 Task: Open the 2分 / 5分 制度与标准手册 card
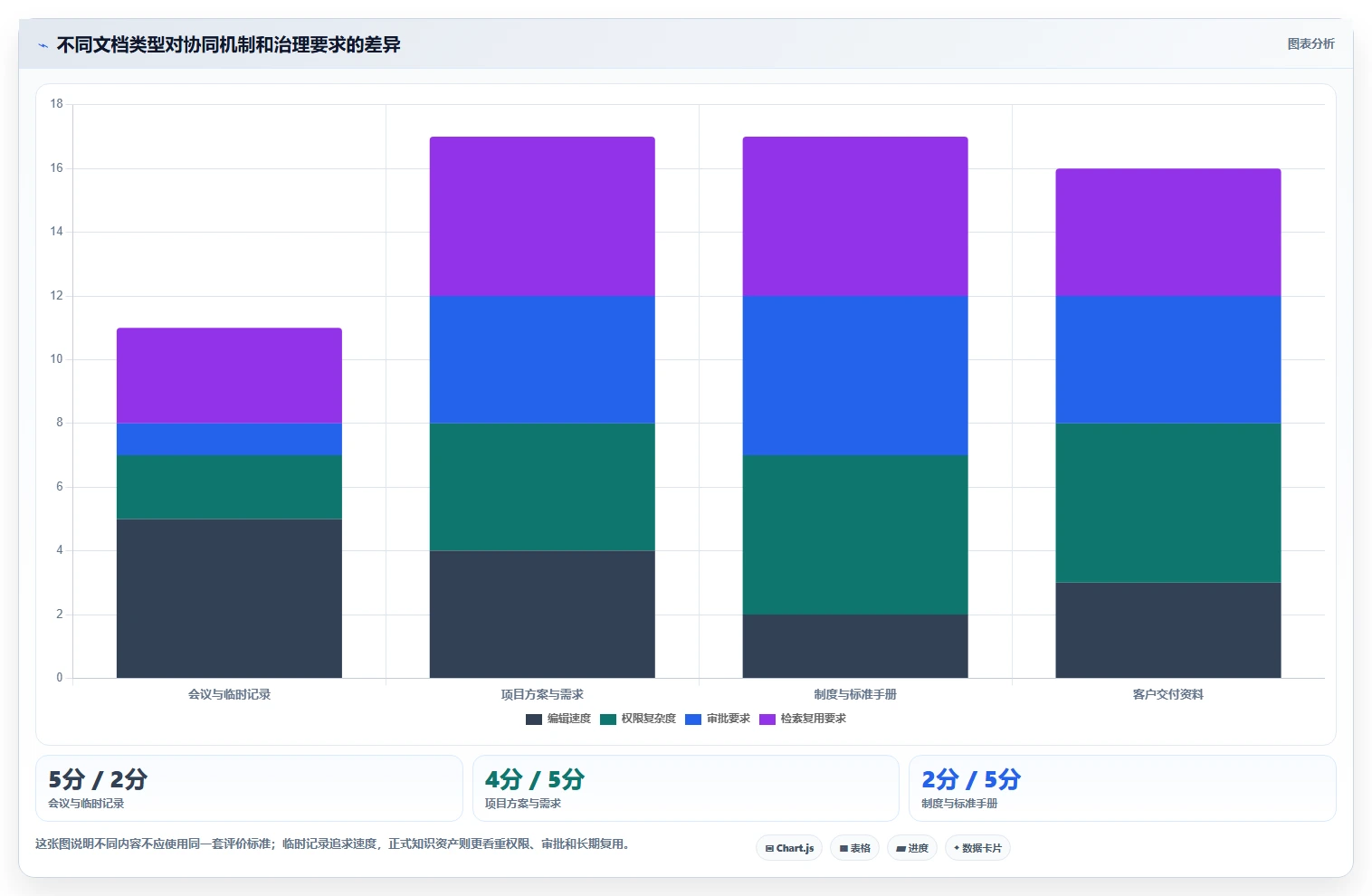click(1122, 788)
